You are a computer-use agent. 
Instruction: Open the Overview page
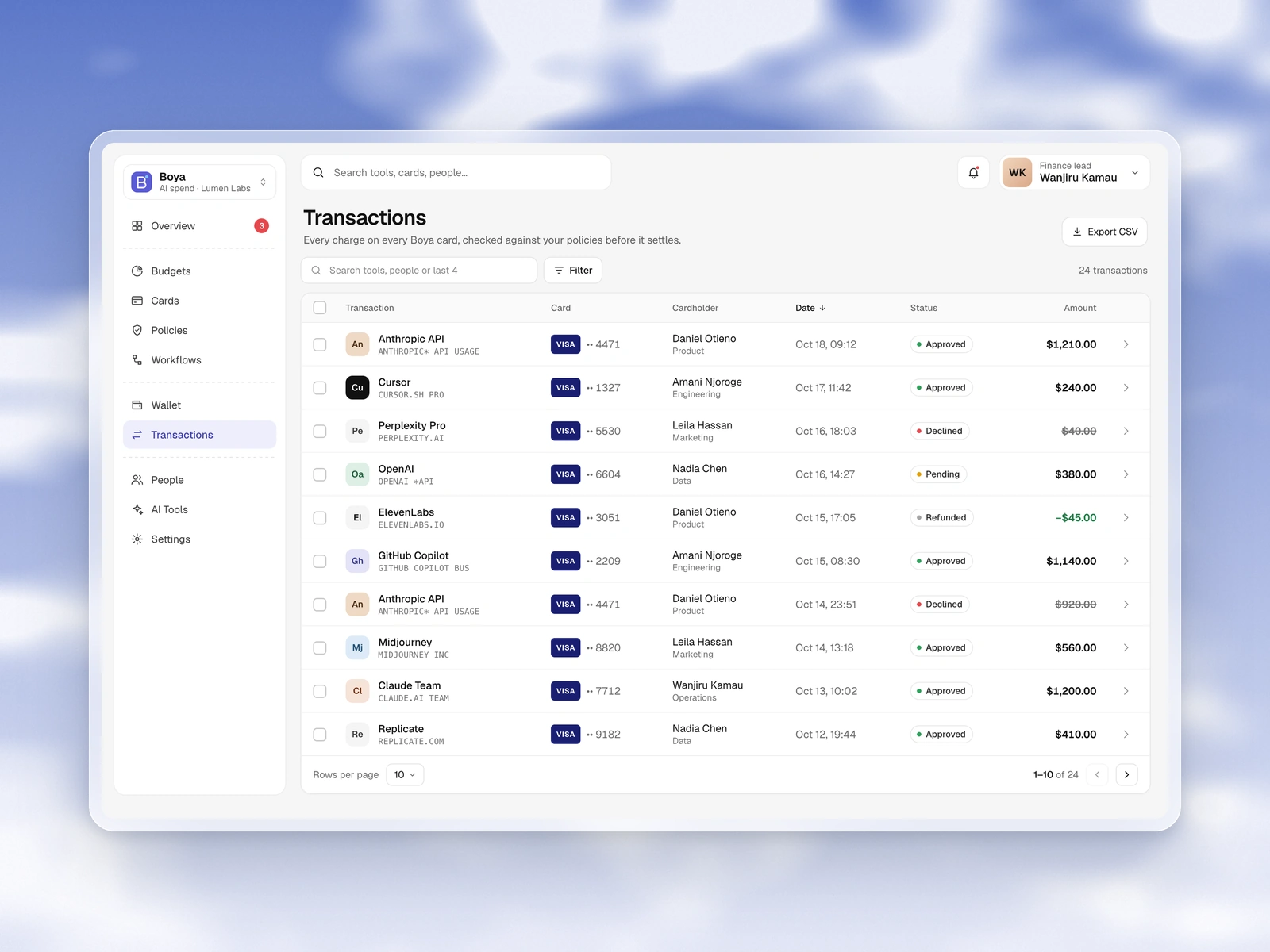tap(200, 226)
